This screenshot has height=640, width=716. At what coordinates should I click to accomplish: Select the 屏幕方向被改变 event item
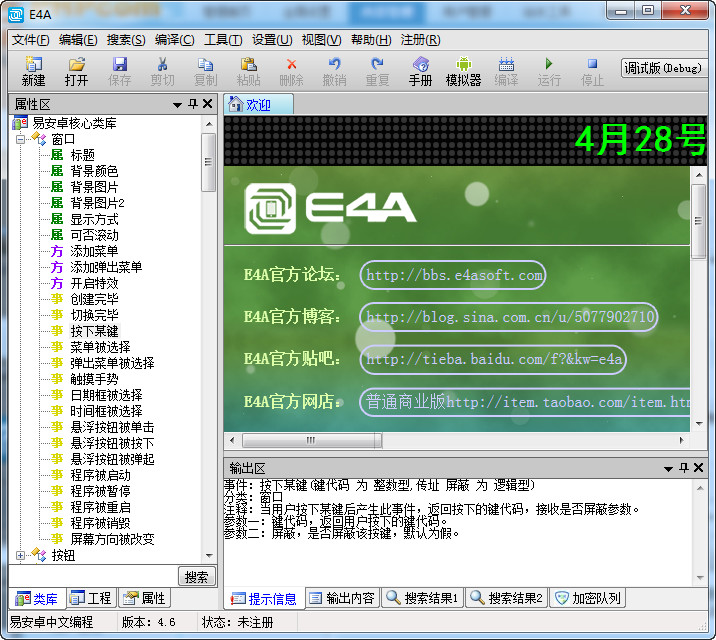112,539
